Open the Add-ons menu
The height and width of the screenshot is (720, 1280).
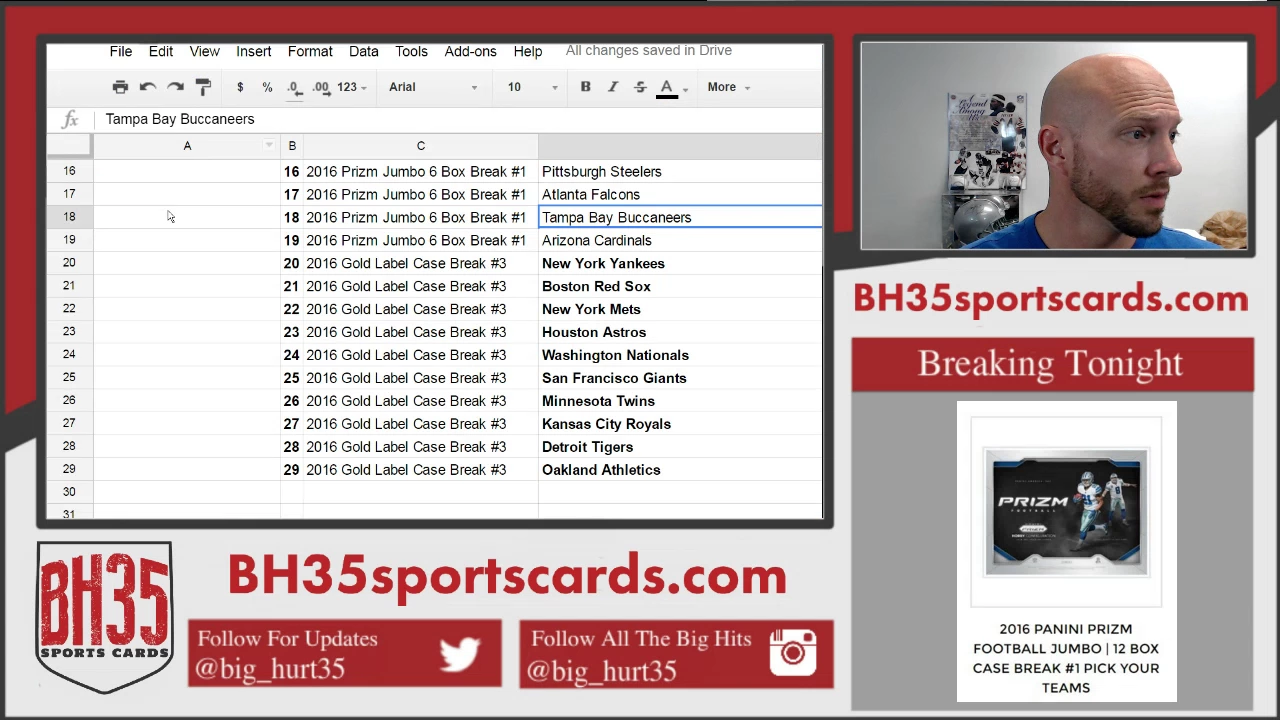470,51
